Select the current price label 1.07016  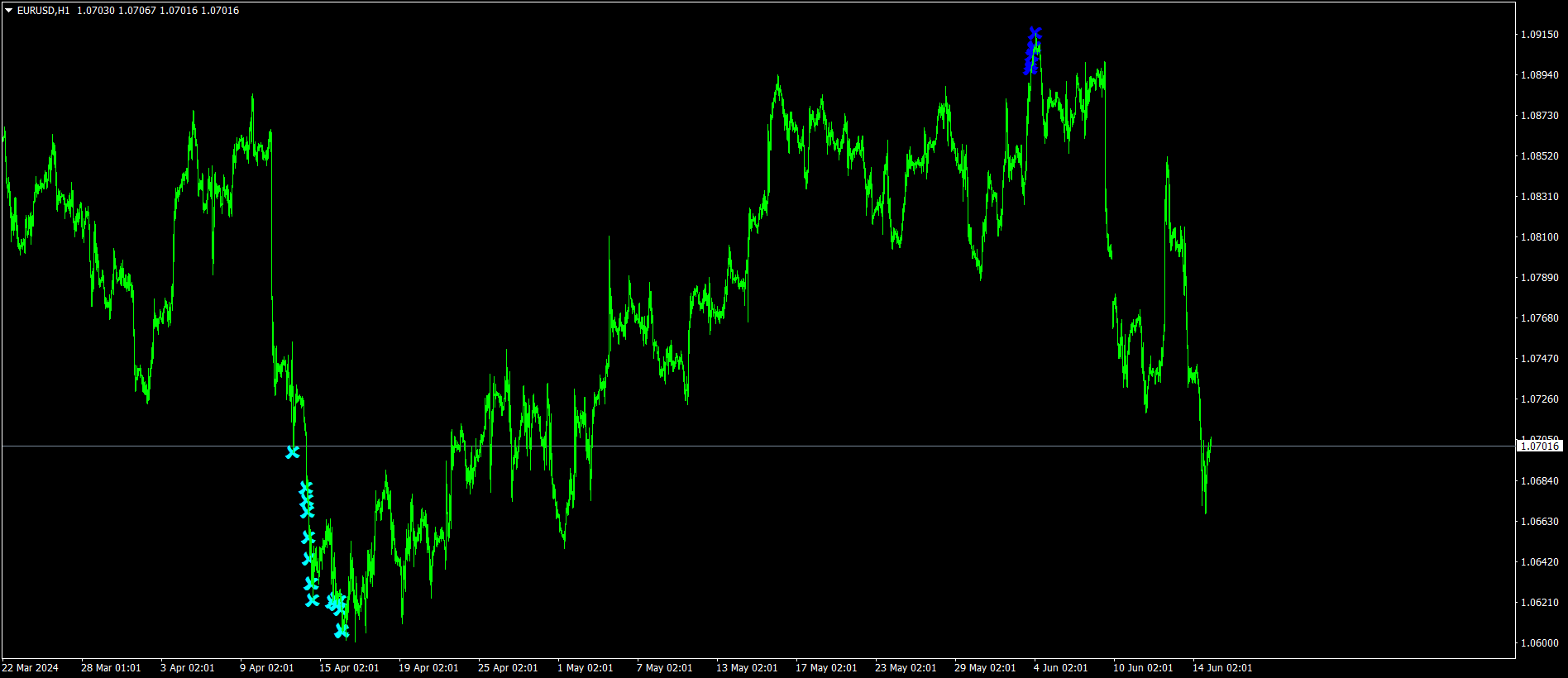coord(1540,446)
